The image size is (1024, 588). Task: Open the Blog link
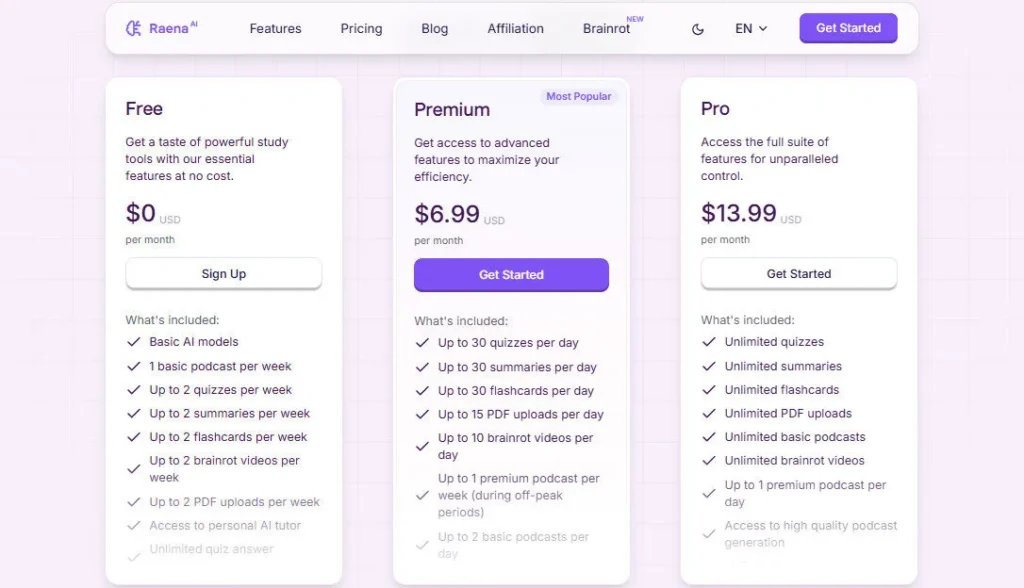click(x=435, y=29)
